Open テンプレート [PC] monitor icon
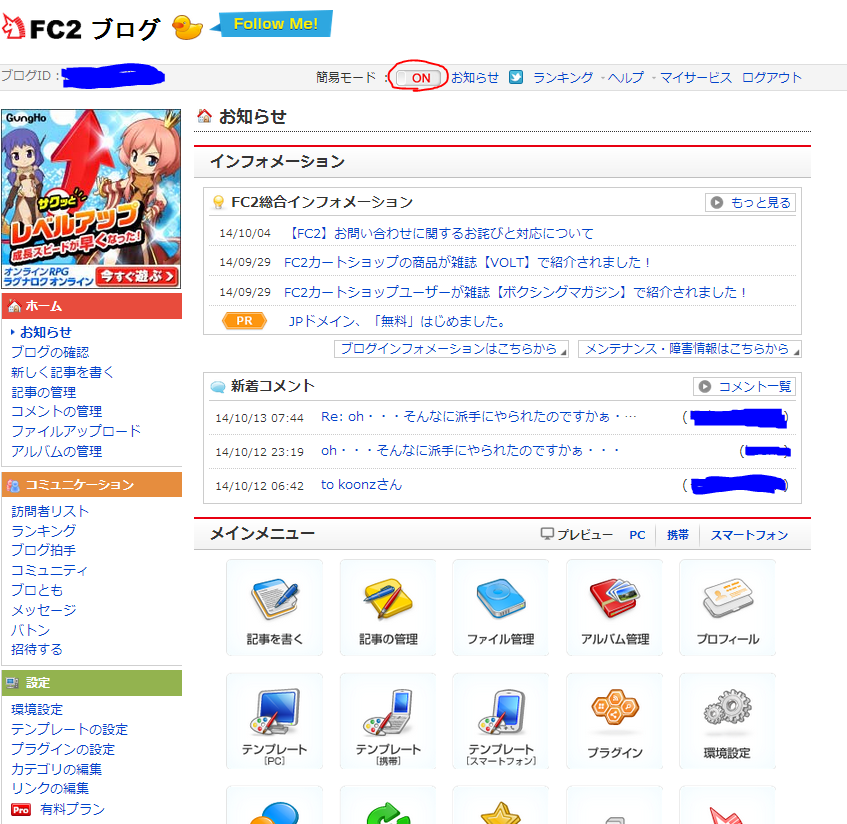The image size is (847, 824). (x=274, y=720)
